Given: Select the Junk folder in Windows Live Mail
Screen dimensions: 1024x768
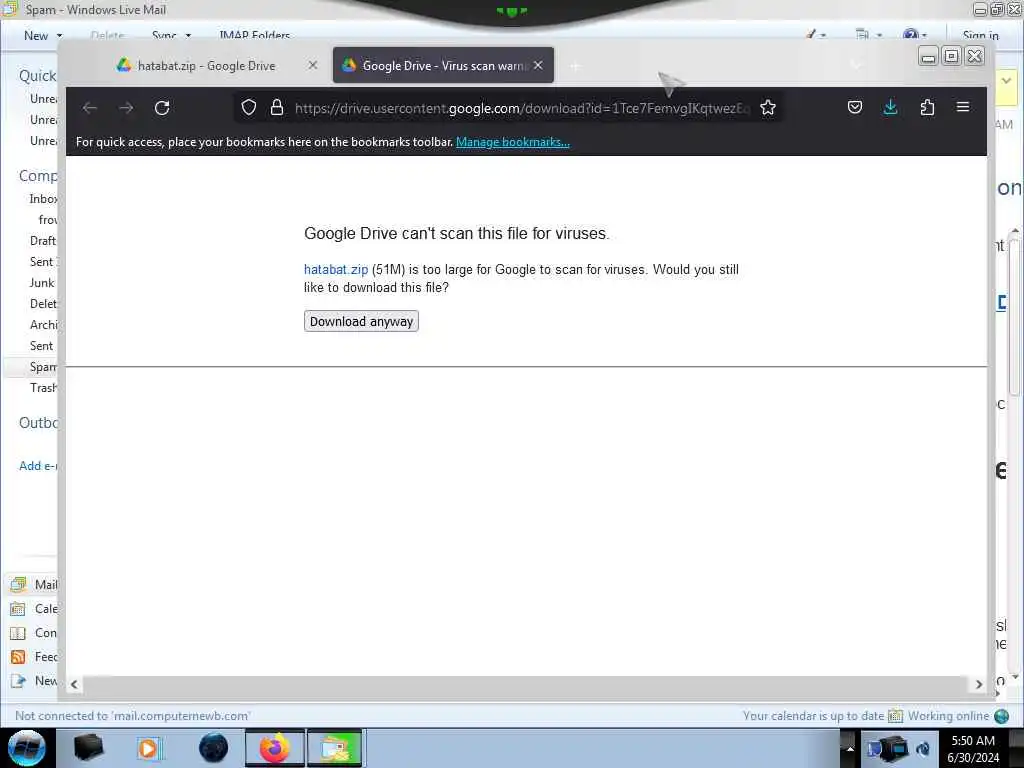Looking at the screenshot, I should click(42, 283).
